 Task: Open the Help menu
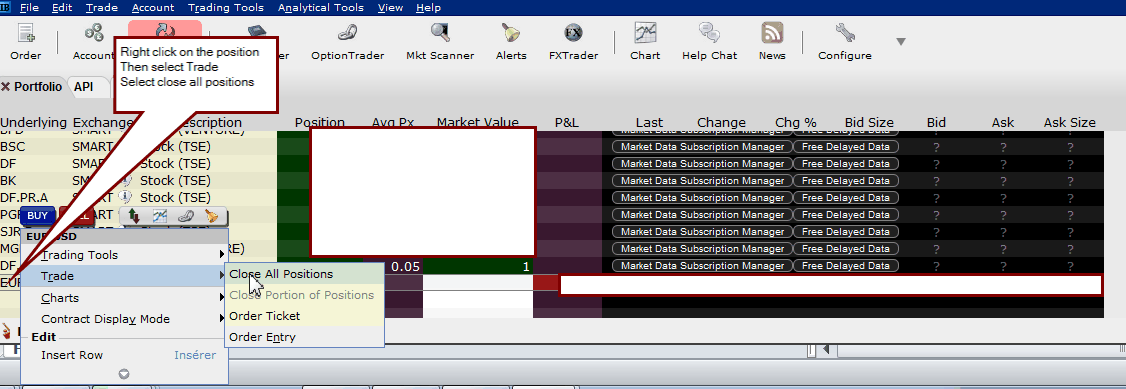point(428,8)
